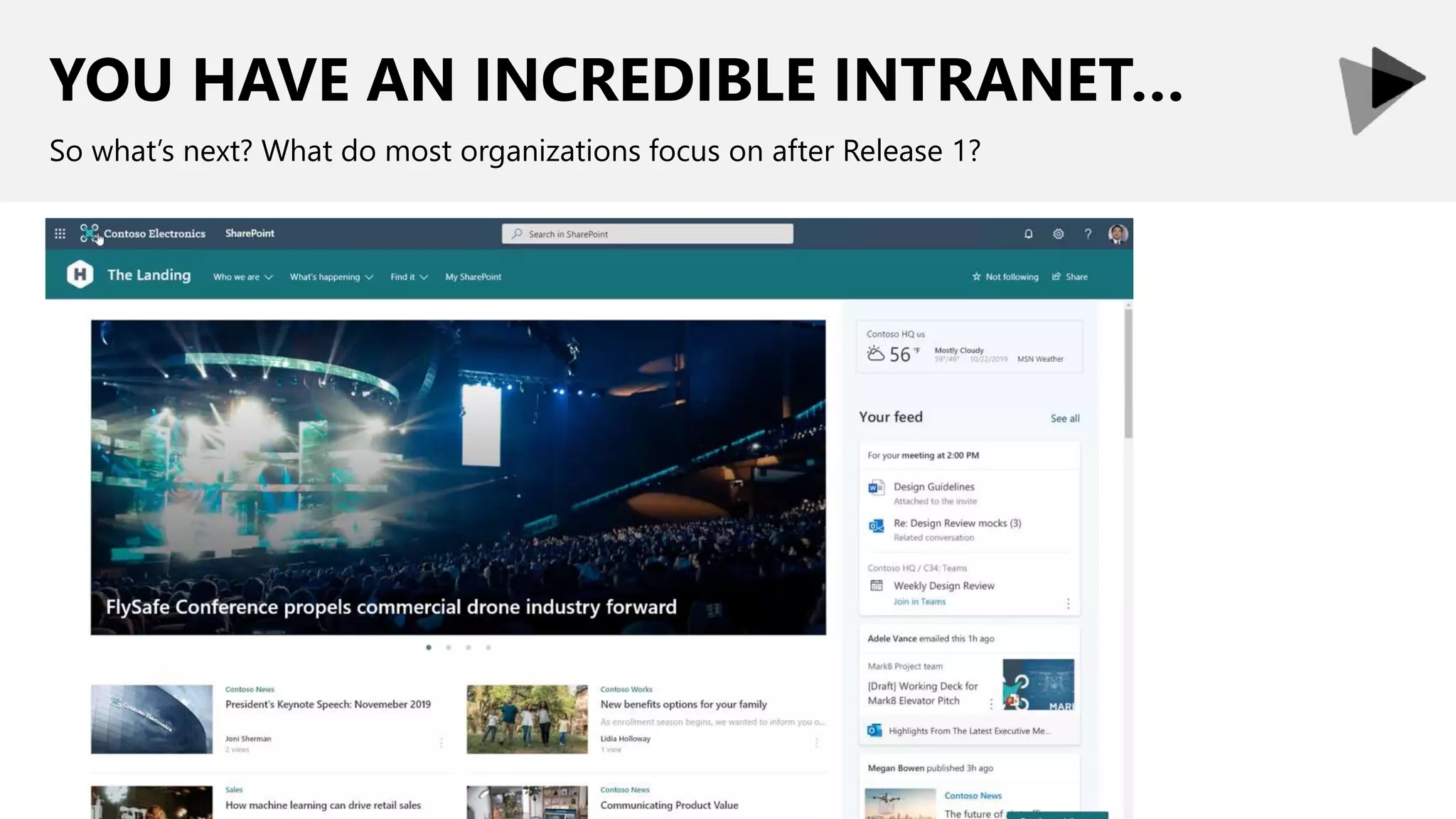Open the user profile picture menu
The height and width of the screenshot is (819, 1456).
point(1118,234)
